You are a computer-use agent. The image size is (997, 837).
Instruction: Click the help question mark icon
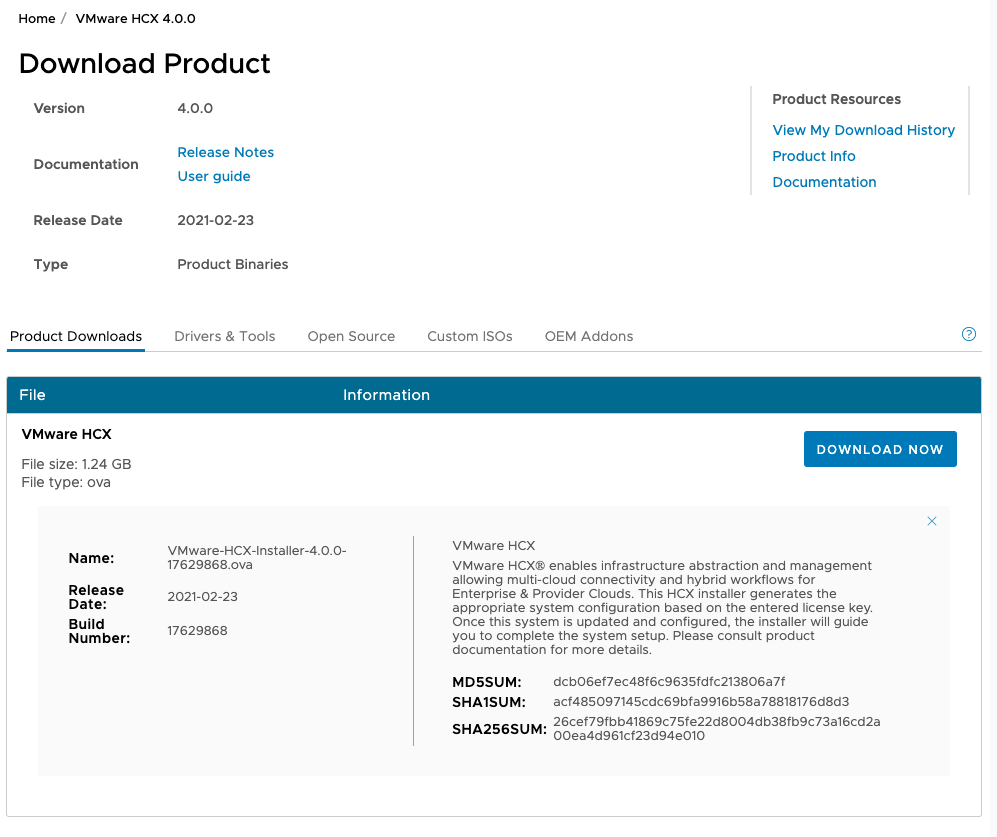[968, 334]
